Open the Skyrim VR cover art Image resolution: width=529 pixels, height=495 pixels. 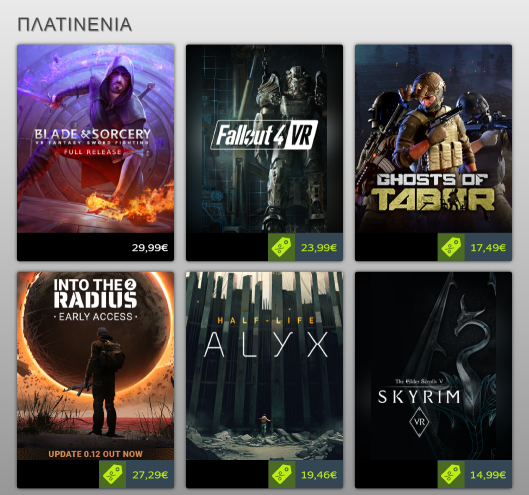point(434,366)
